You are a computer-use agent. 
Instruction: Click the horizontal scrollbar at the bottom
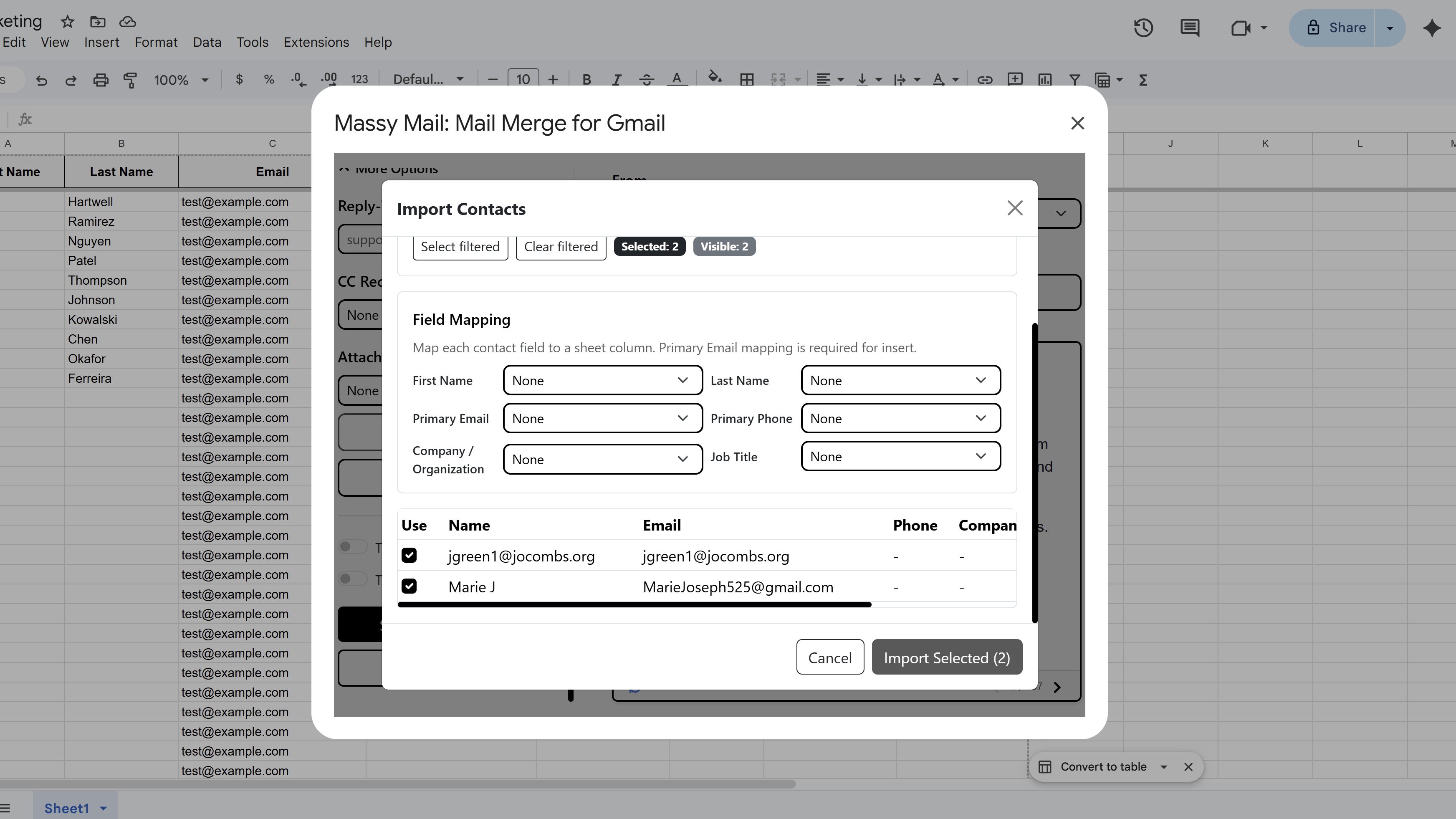396,784
